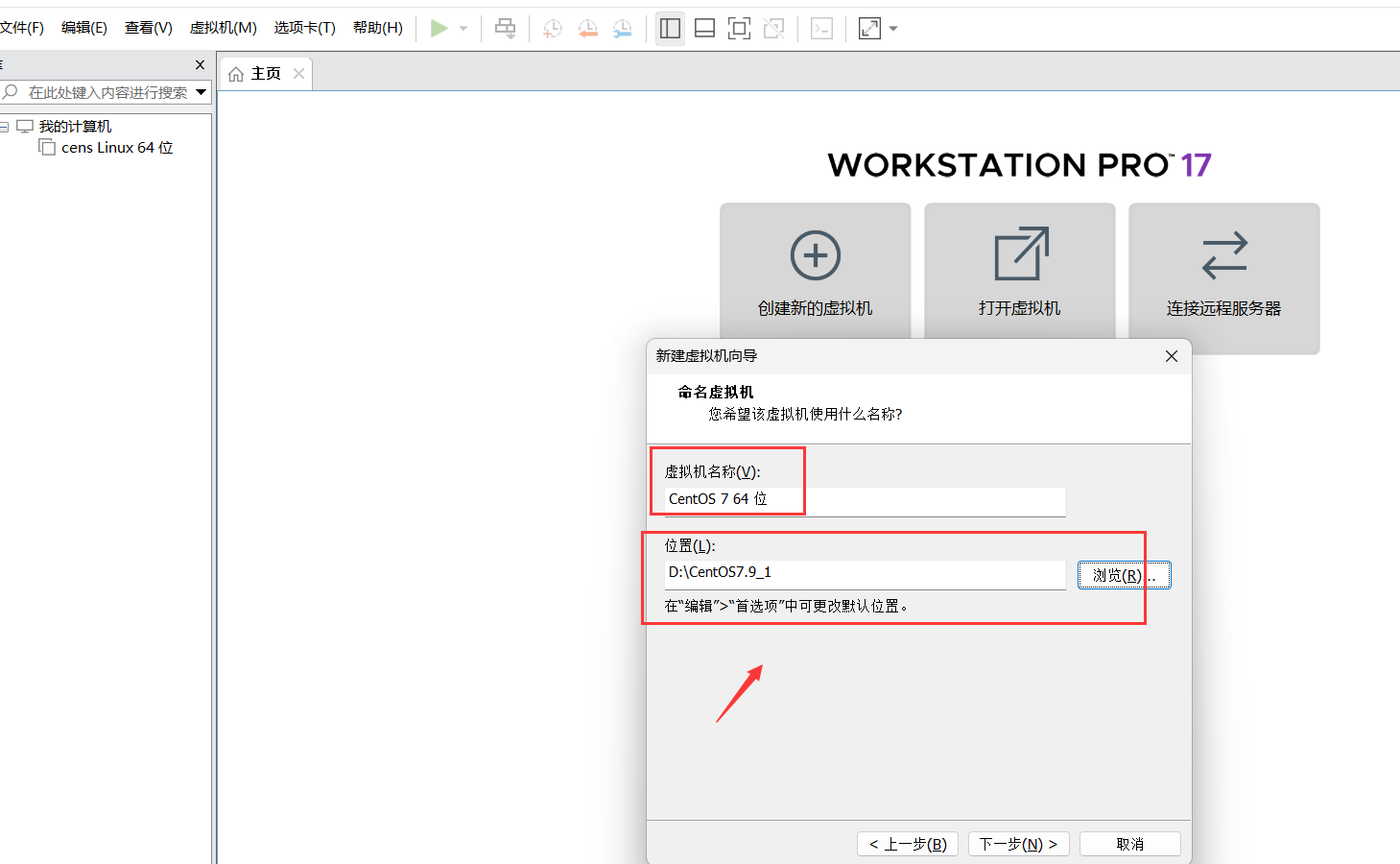Screen dimensions: 1400x864
Task: Click the 新建虚拟机向导 title text
Action: click(706, 356)
